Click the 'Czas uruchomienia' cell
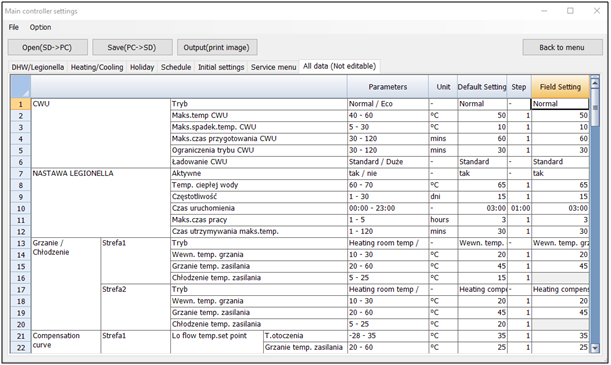 tap(259, 208)
